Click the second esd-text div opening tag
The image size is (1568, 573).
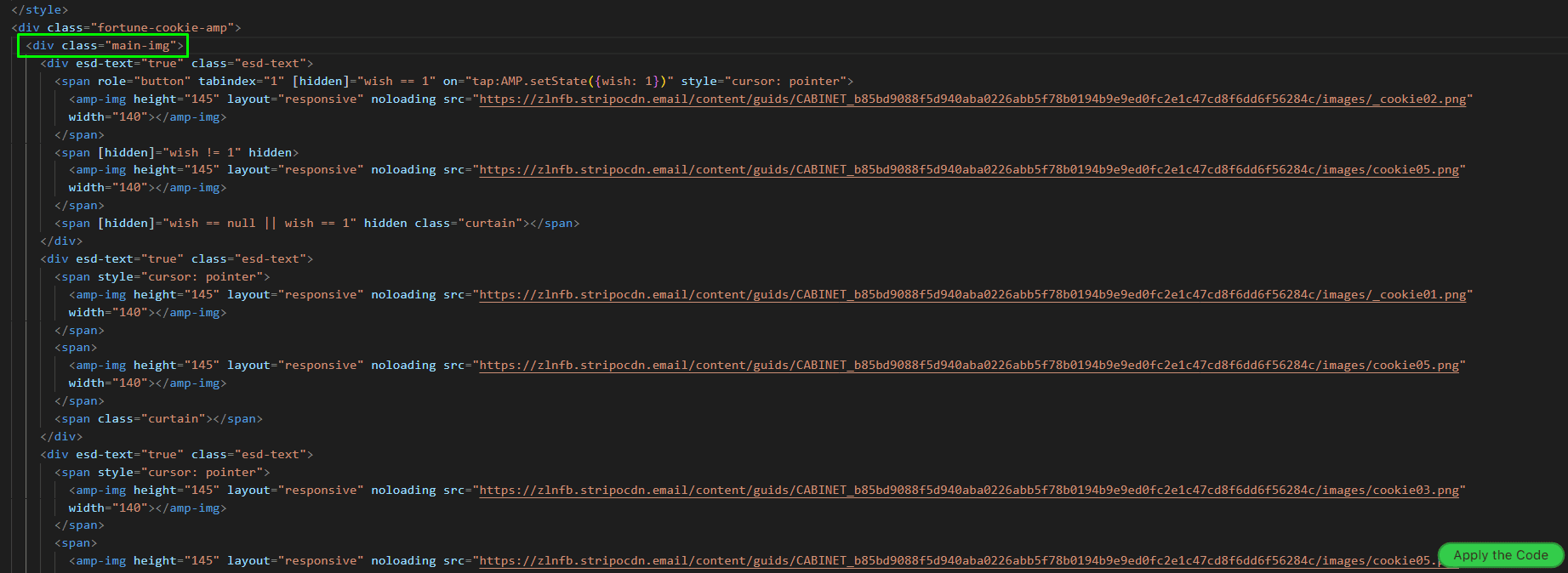176,259
